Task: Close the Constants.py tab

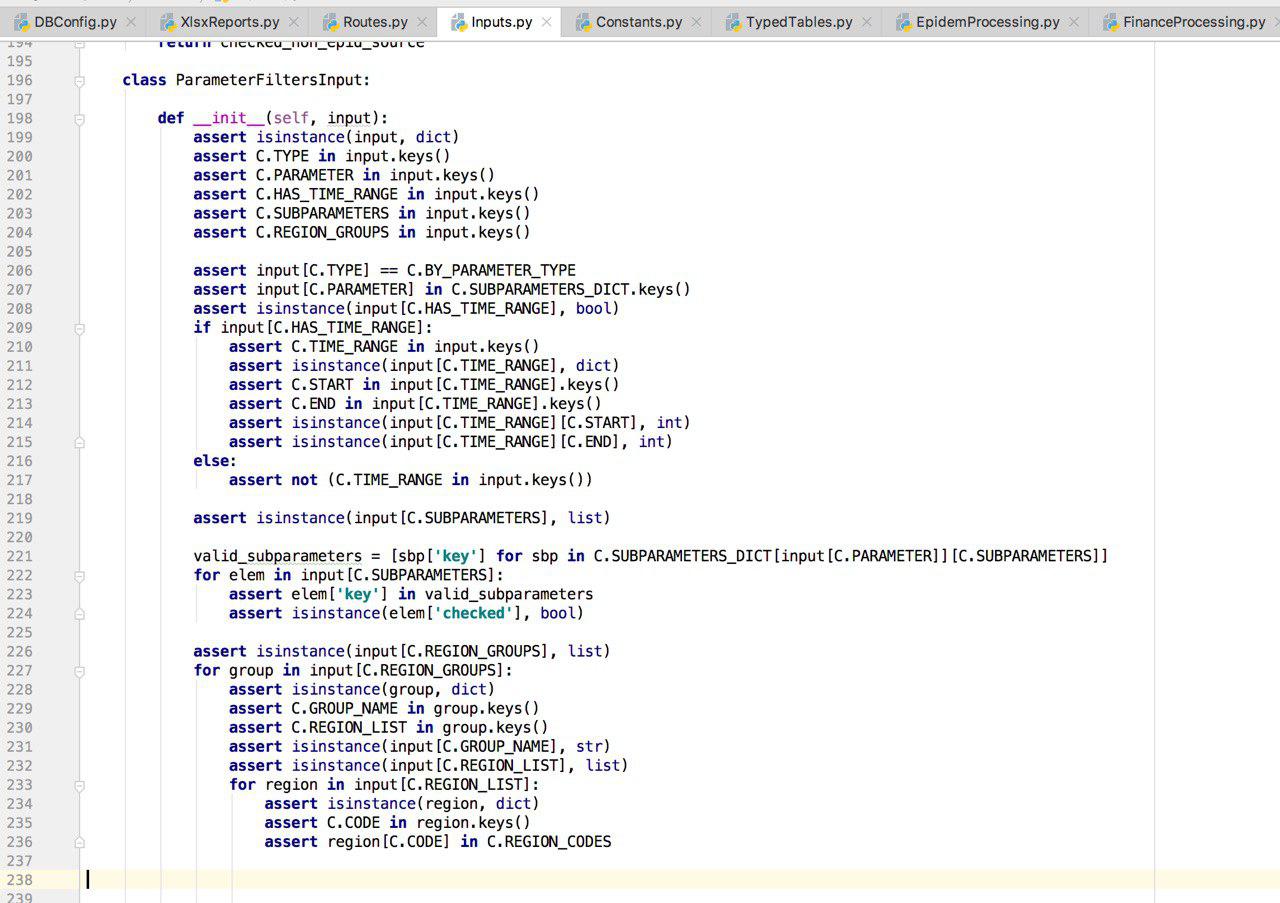Action: click(x=697, y=21)
